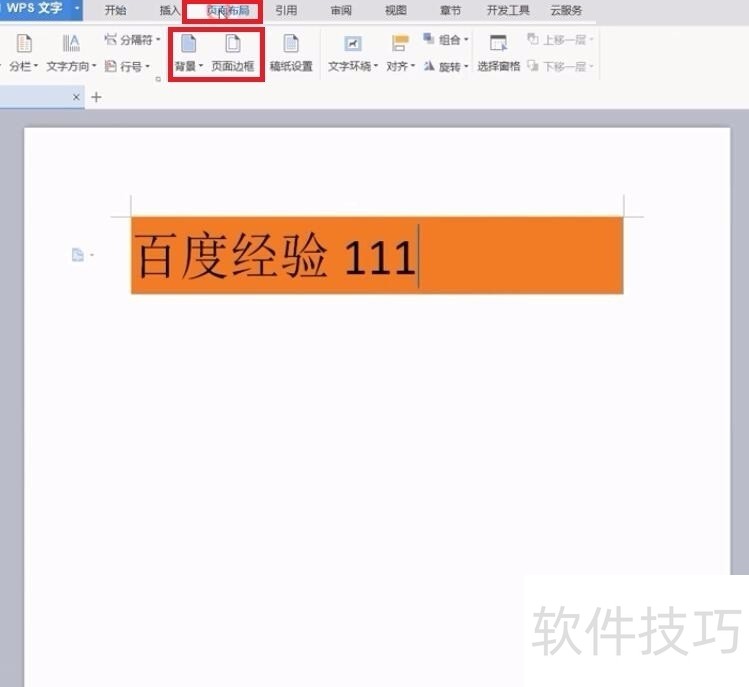The width and height of the screenshot is (749, 687).
Task: Click the 背景 background icon
Action: [188, 43]
